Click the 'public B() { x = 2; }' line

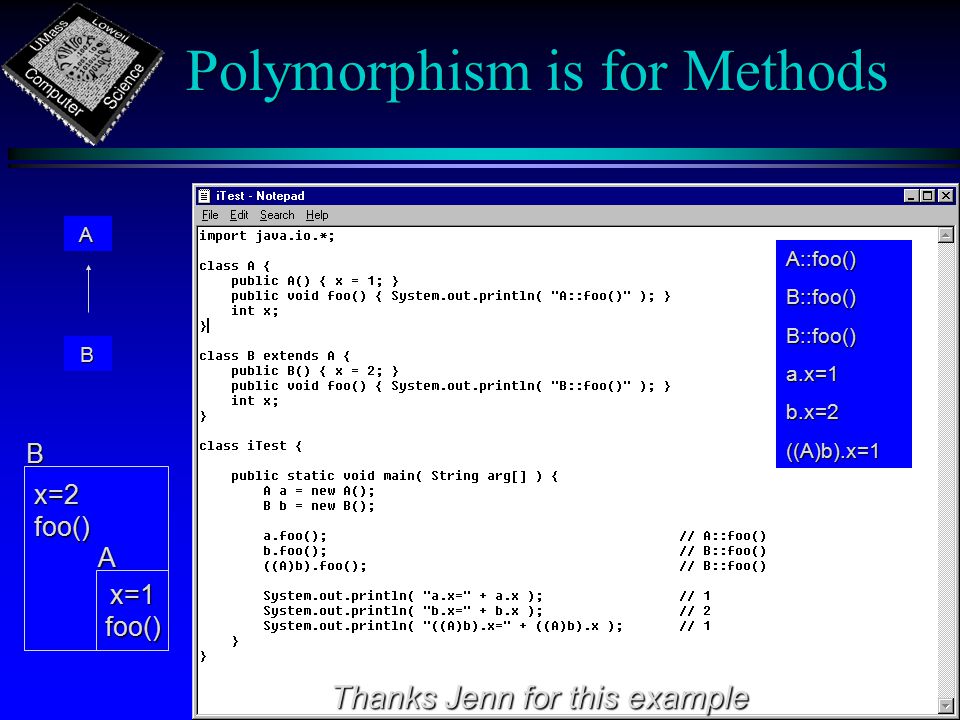tap(315, 371)
